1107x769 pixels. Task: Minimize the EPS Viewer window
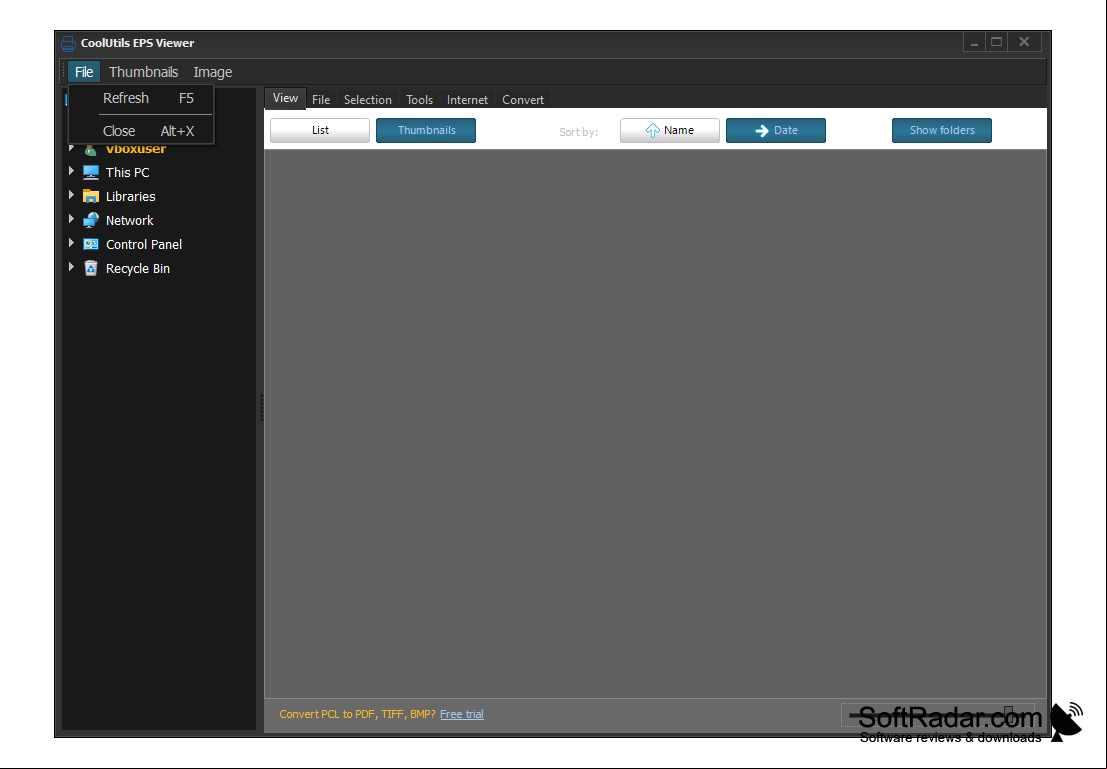click(x=974, y=42)
